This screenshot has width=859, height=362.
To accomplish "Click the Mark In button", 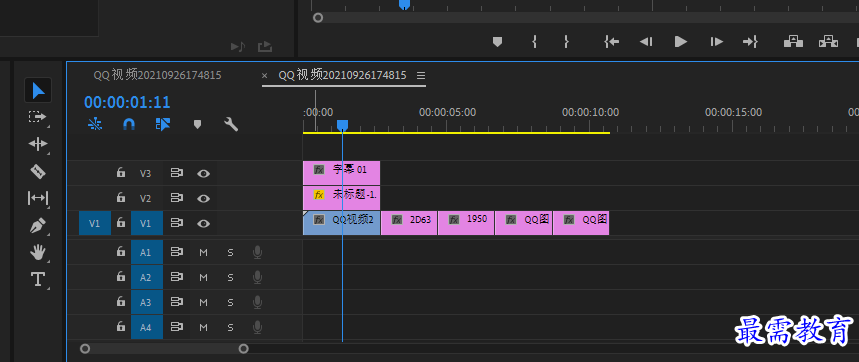I will pyautogui.click(x=534, y=42).
